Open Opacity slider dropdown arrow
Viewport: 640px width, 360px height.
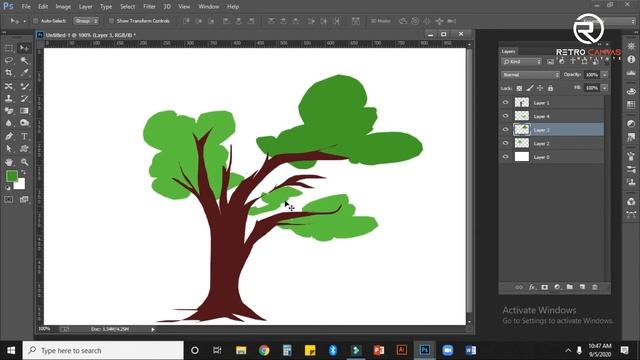[x=604, y=75]
